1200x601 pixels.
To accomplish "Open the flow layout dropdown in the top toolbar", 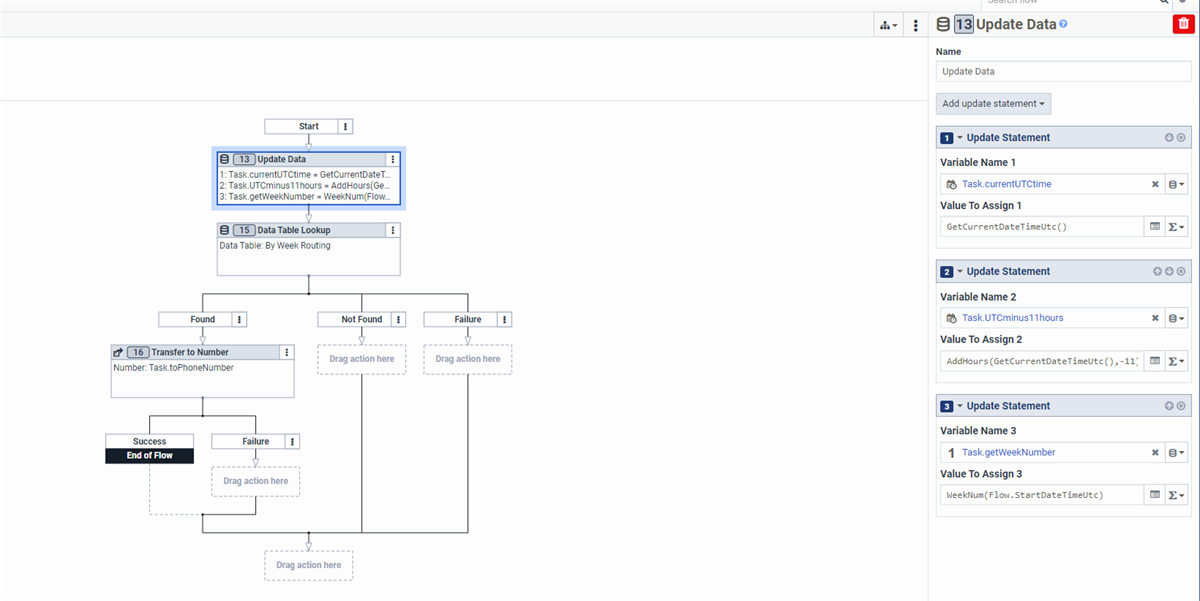I will 888,24.
